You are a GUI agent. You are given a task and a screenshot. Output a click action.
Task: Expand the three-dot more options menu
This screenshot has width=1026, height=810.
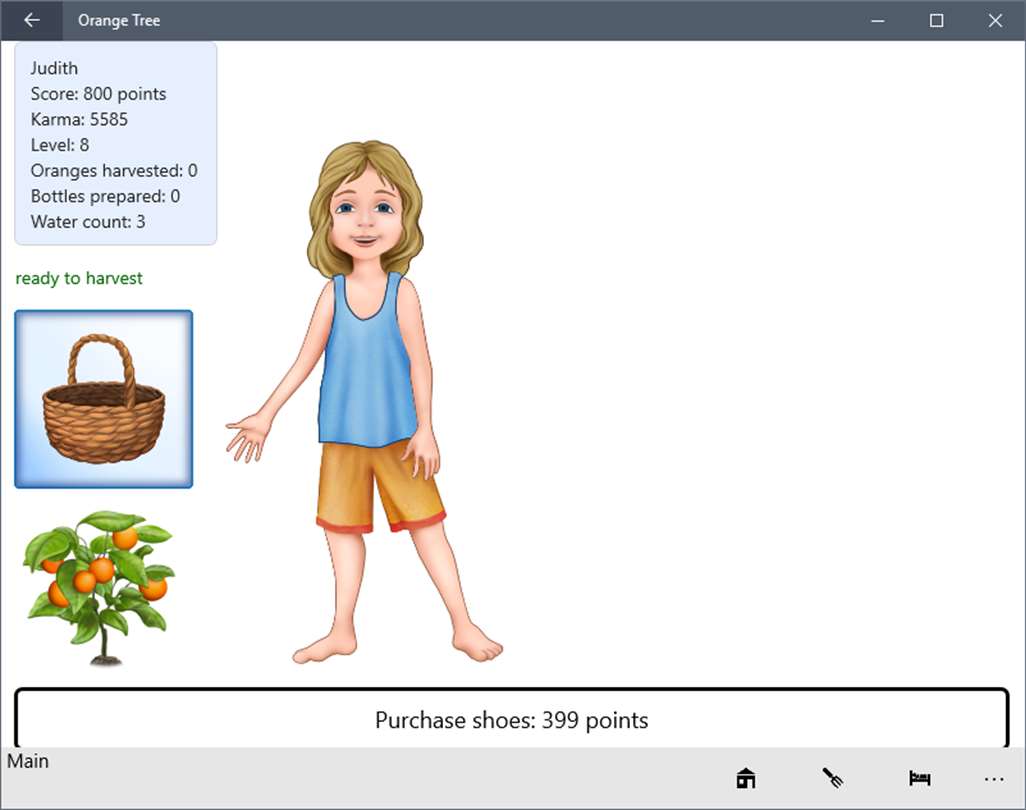pos(994,779)
